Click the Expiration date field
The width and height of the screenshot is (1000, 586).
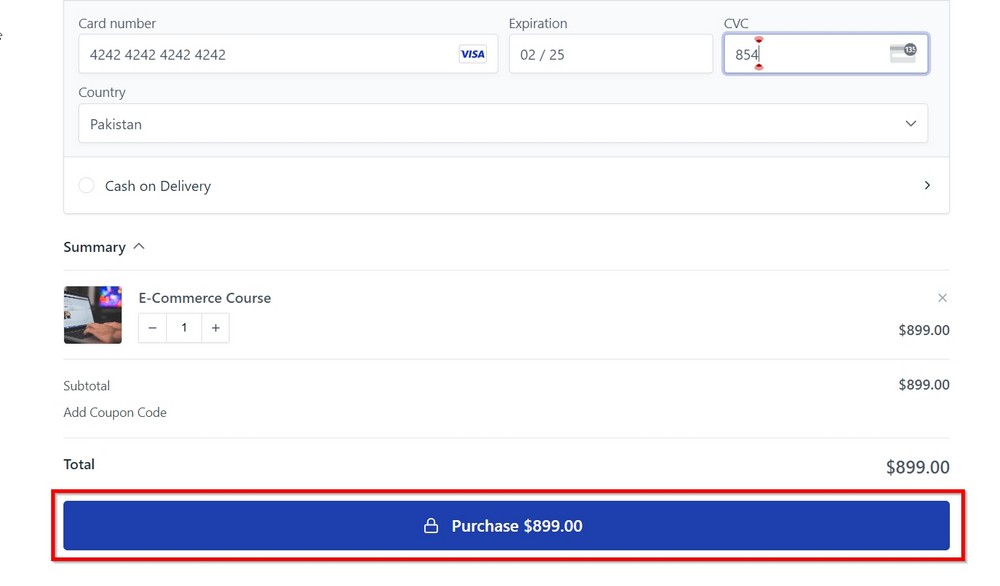point(610,54)
